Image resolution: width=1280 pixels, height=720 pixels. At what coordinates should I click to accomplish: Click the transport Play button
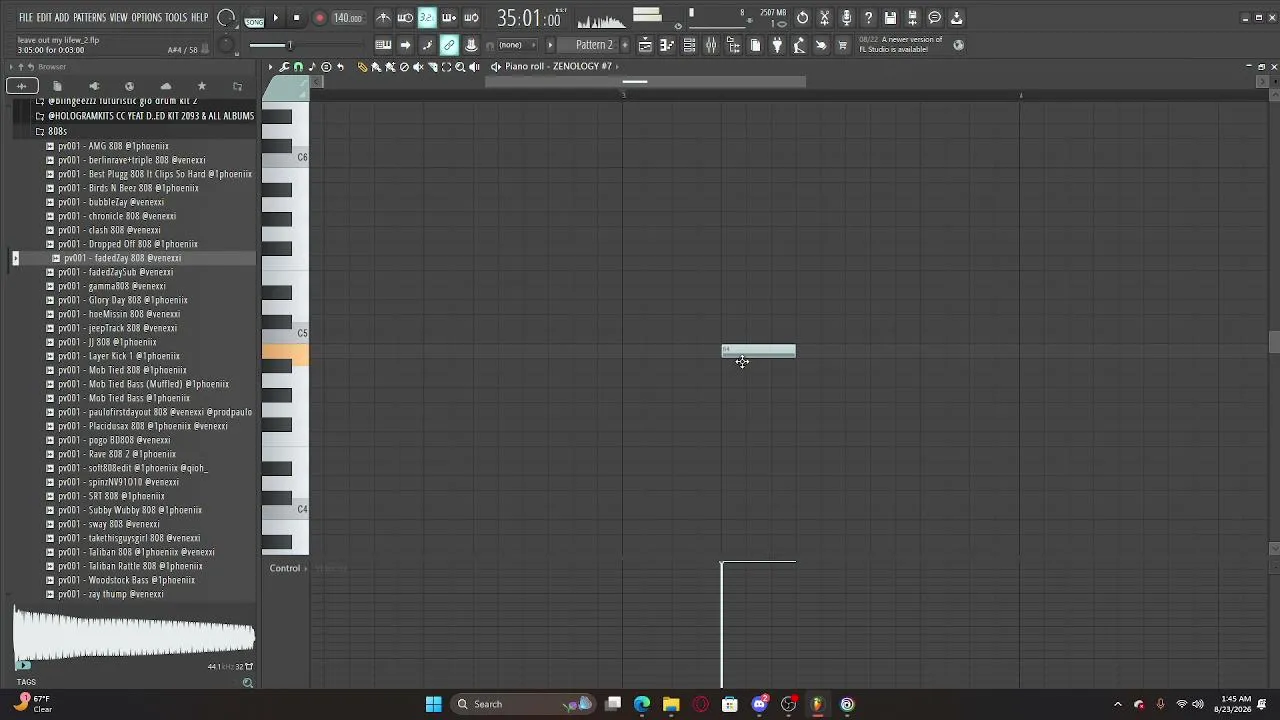click(x=276, y=18)
